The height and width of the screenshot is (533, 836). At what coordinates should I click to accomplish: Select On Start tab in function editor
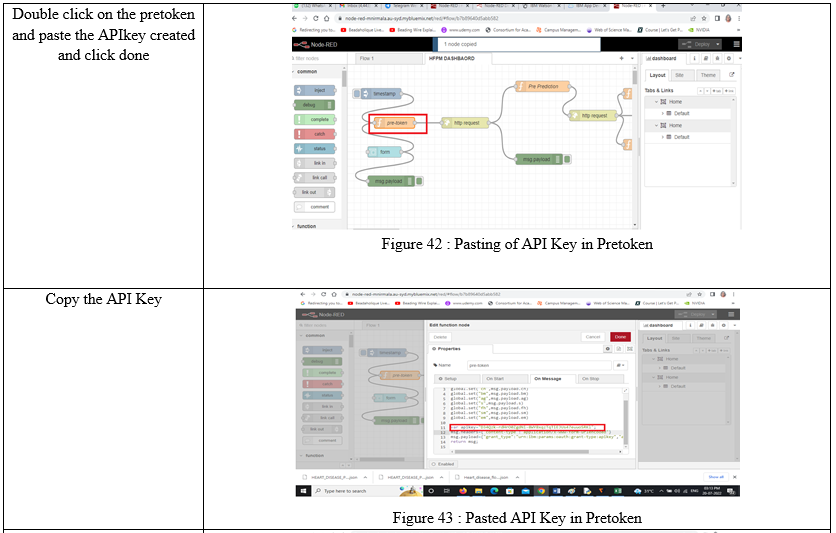[x=505, y=379]
